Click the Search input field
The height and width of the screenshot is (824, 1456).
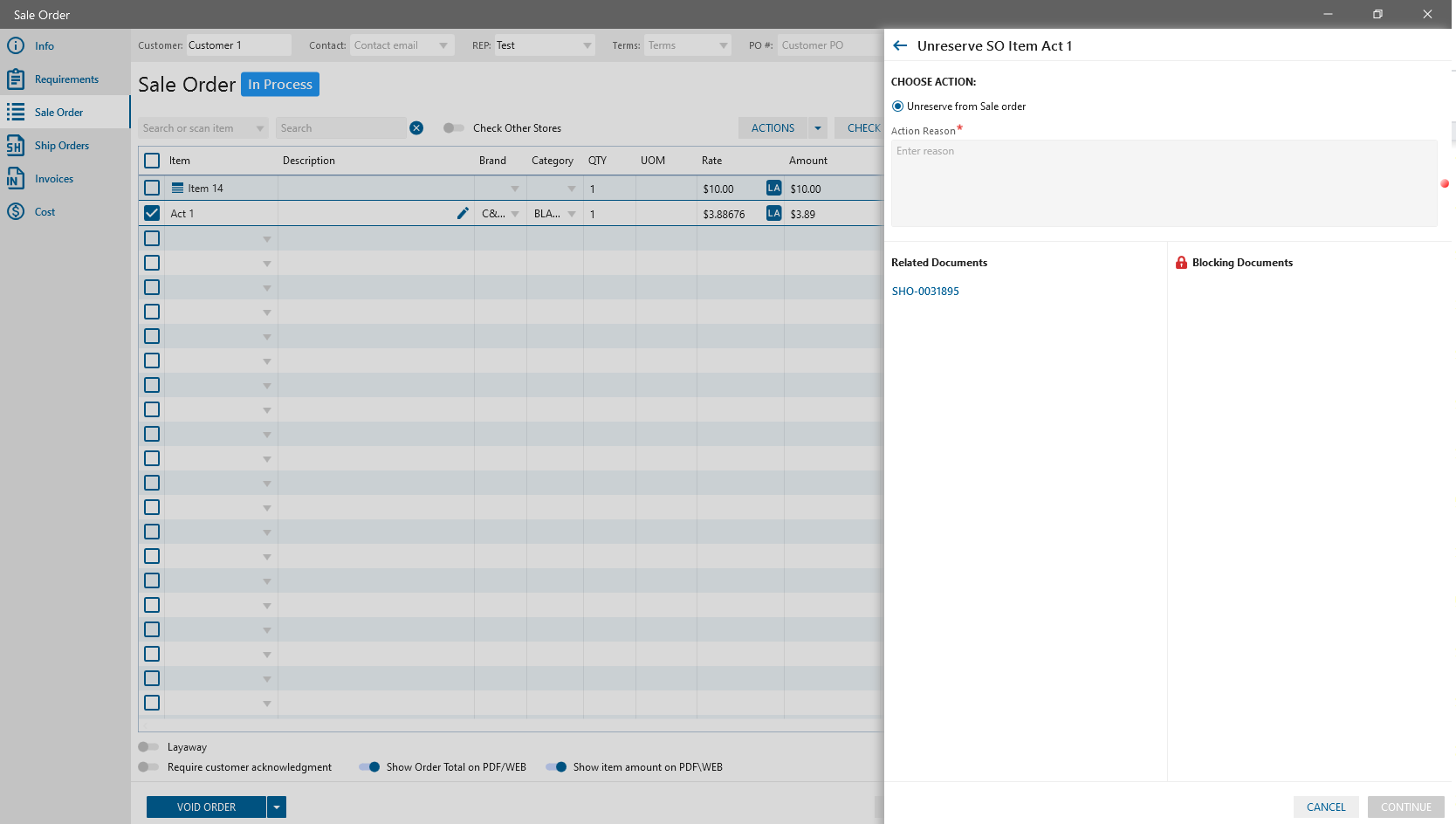tap(341, 128)
